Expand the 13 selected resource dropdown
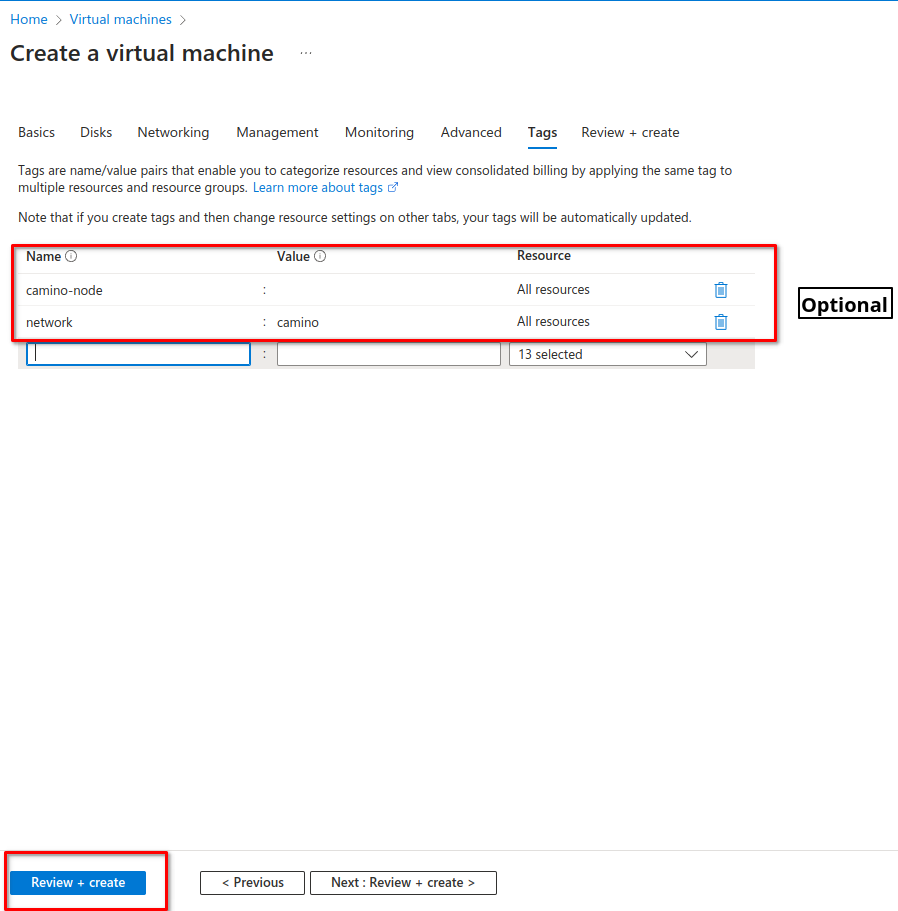The height and width of the screenshot is (911, 898). [x=608, y=354]
